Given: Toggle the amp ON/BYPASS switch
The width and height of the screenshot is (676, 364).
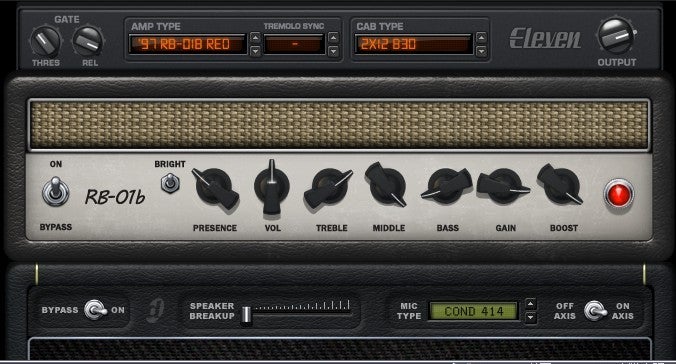Looking at the screenshot, I should click(55, 191).
